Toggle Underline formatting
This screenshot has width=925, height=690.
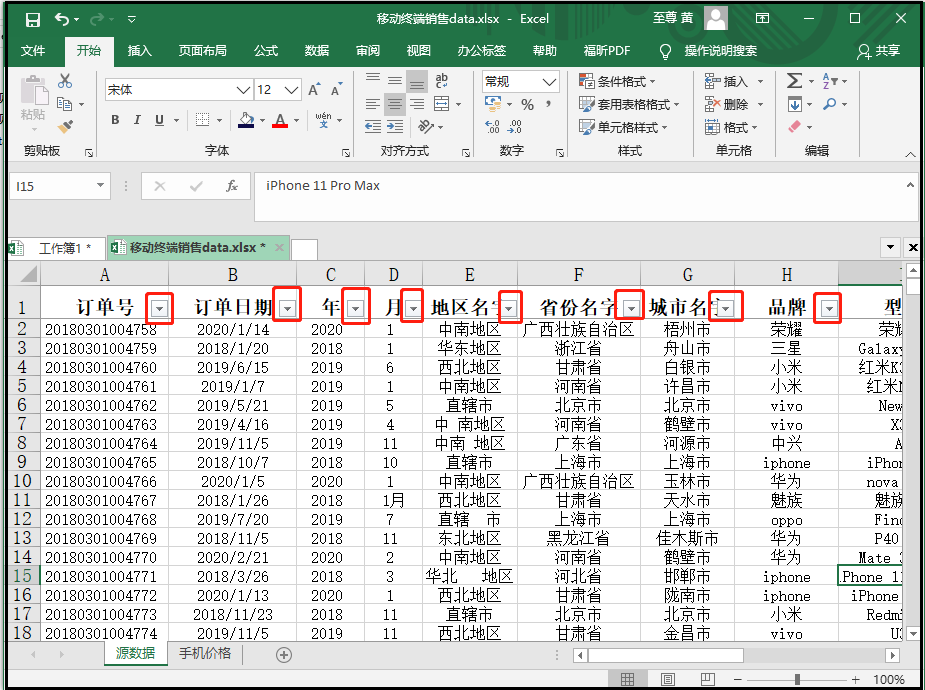(159, 120)
